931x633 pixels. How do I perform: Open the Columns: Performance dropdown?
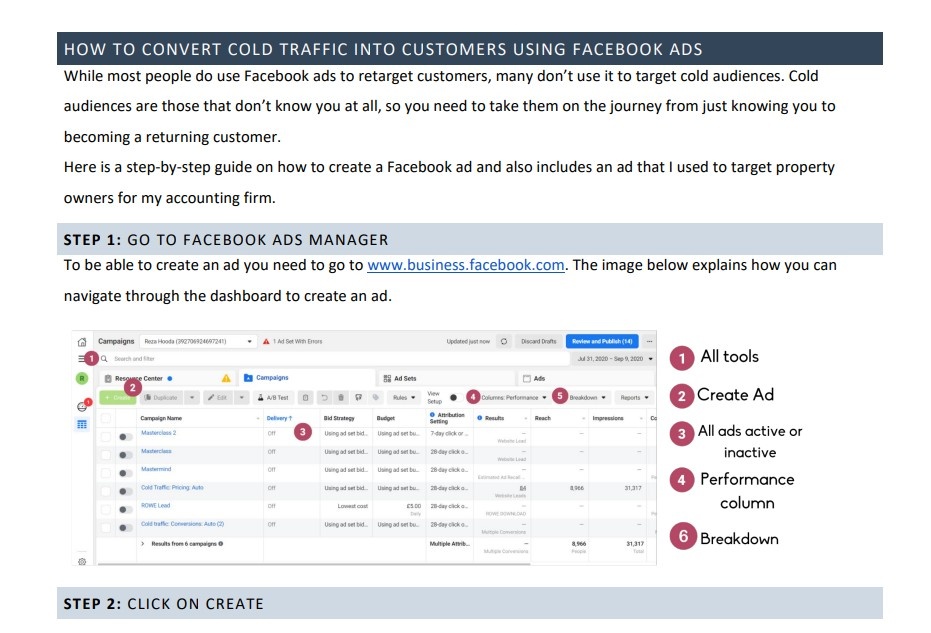(x=514, y=397)
